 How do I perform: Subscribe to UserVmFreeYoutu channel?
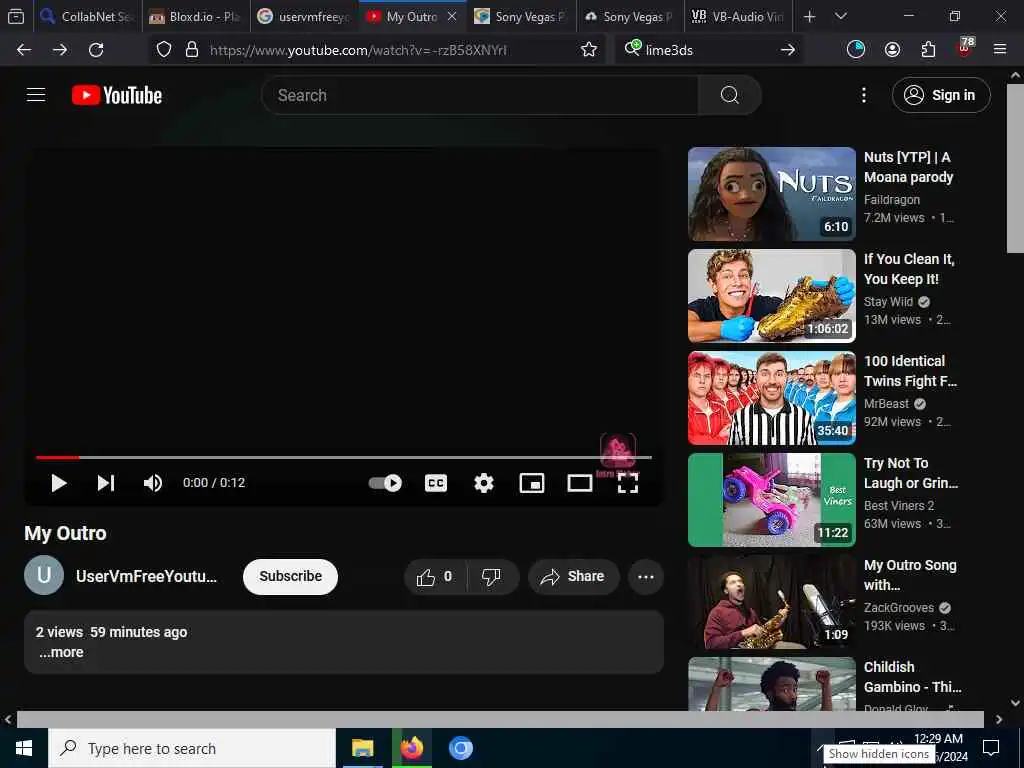(x=291, y=577)
